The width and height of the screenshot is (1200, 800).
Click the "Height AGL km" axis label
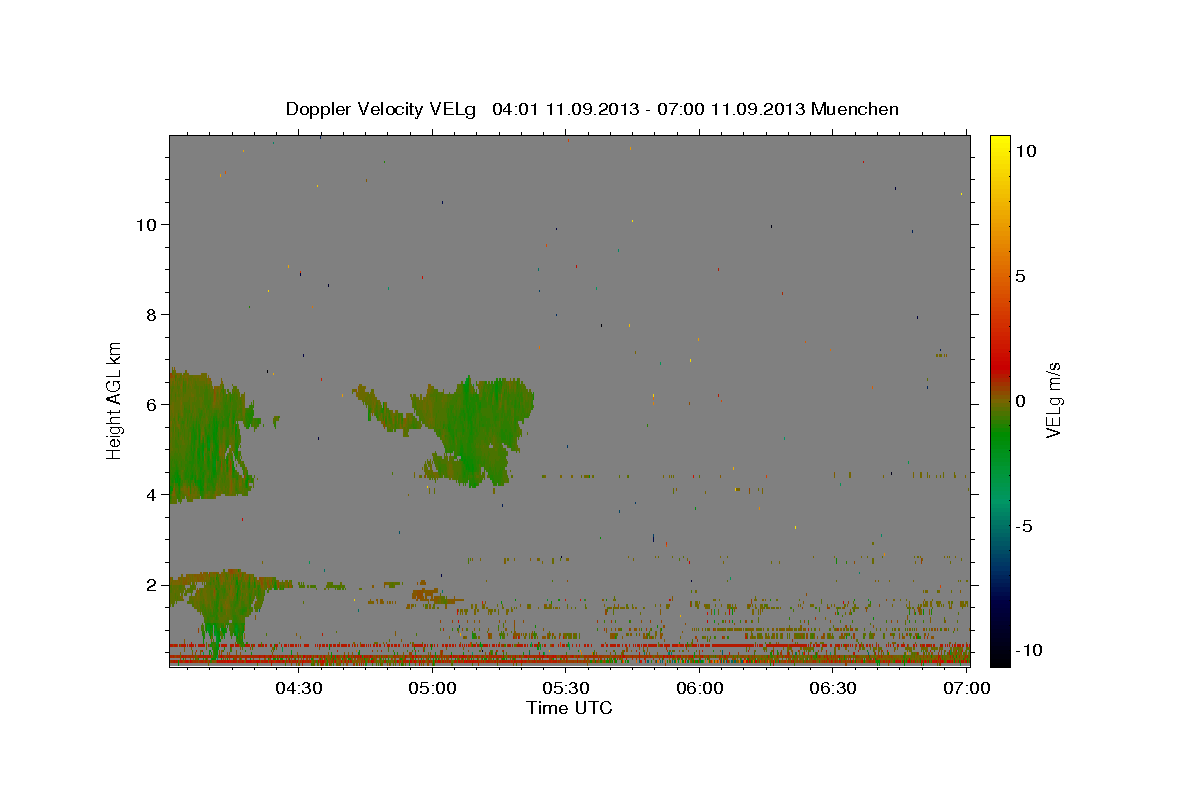(x=114, y=400)
